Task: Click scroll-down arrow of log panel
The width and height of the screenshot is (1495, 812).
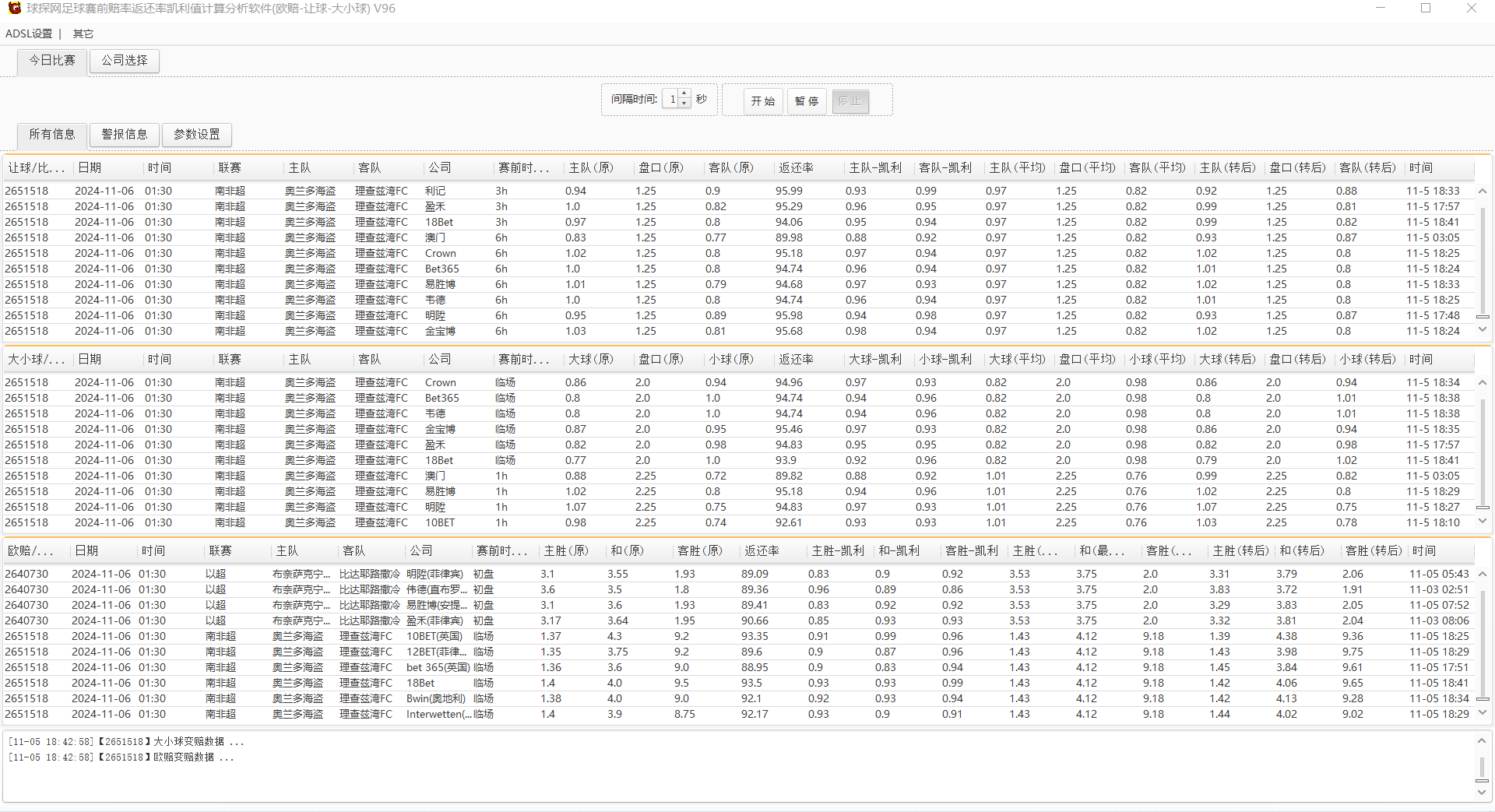Action: (x=1482, y=793)
